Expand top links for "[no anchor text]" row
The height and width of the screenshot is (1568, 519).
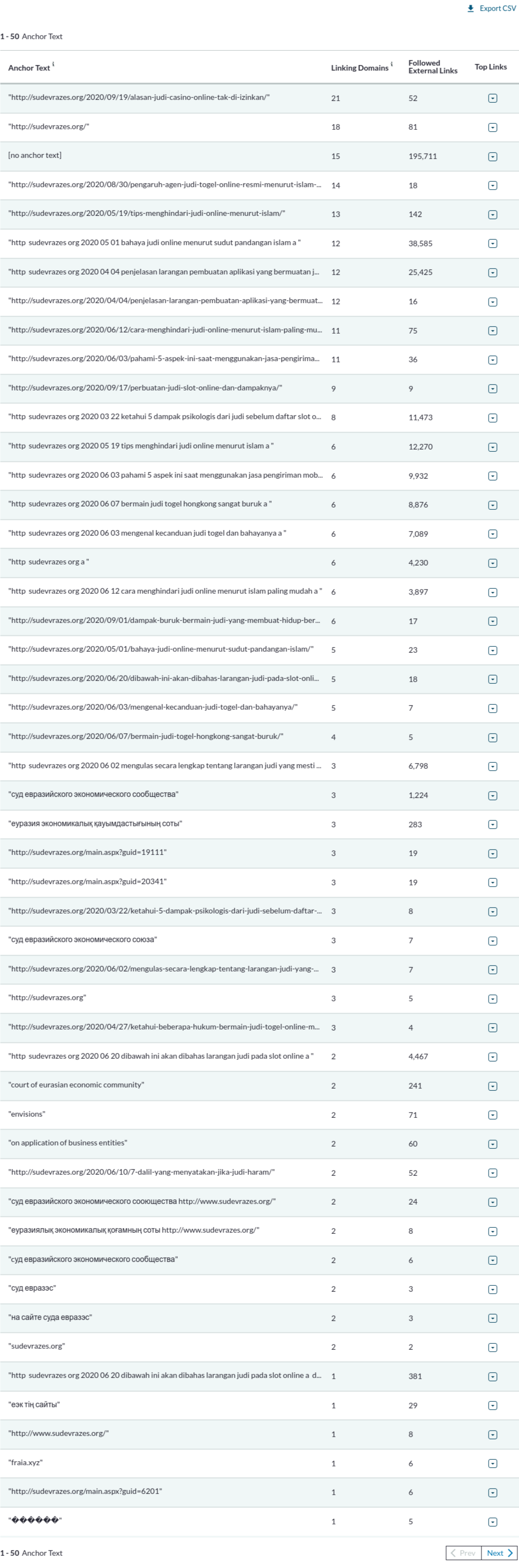(x=493, y=156)
